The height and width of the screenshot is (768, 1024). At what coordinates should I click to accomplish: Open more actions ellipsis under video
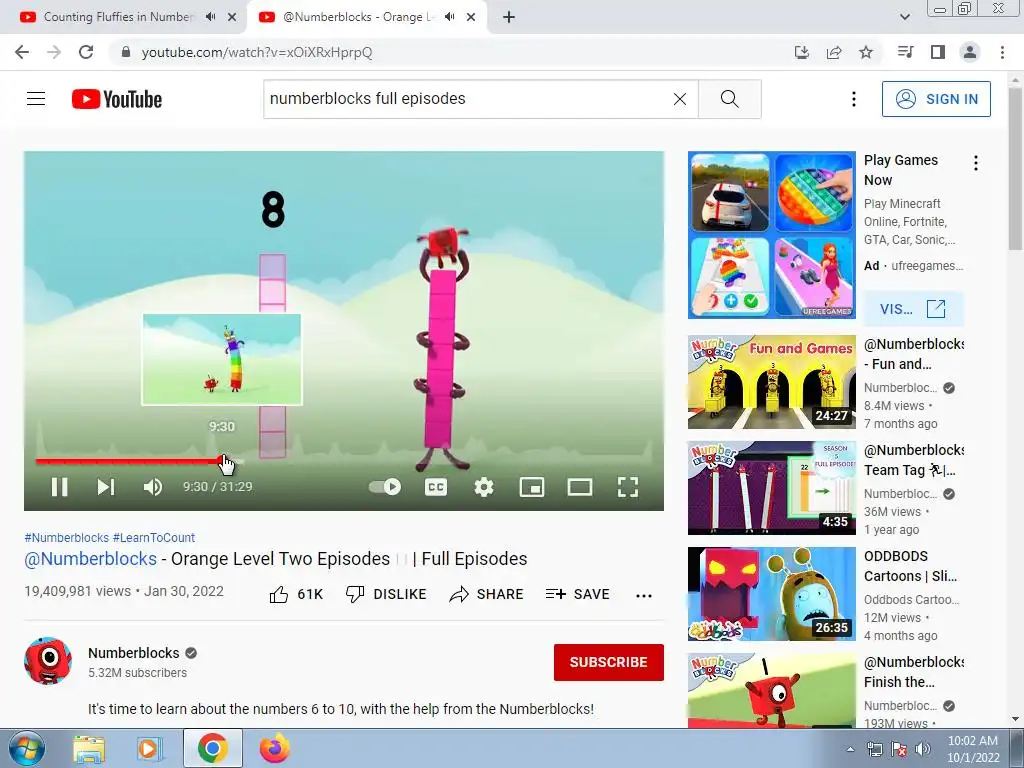coord(644,595)
